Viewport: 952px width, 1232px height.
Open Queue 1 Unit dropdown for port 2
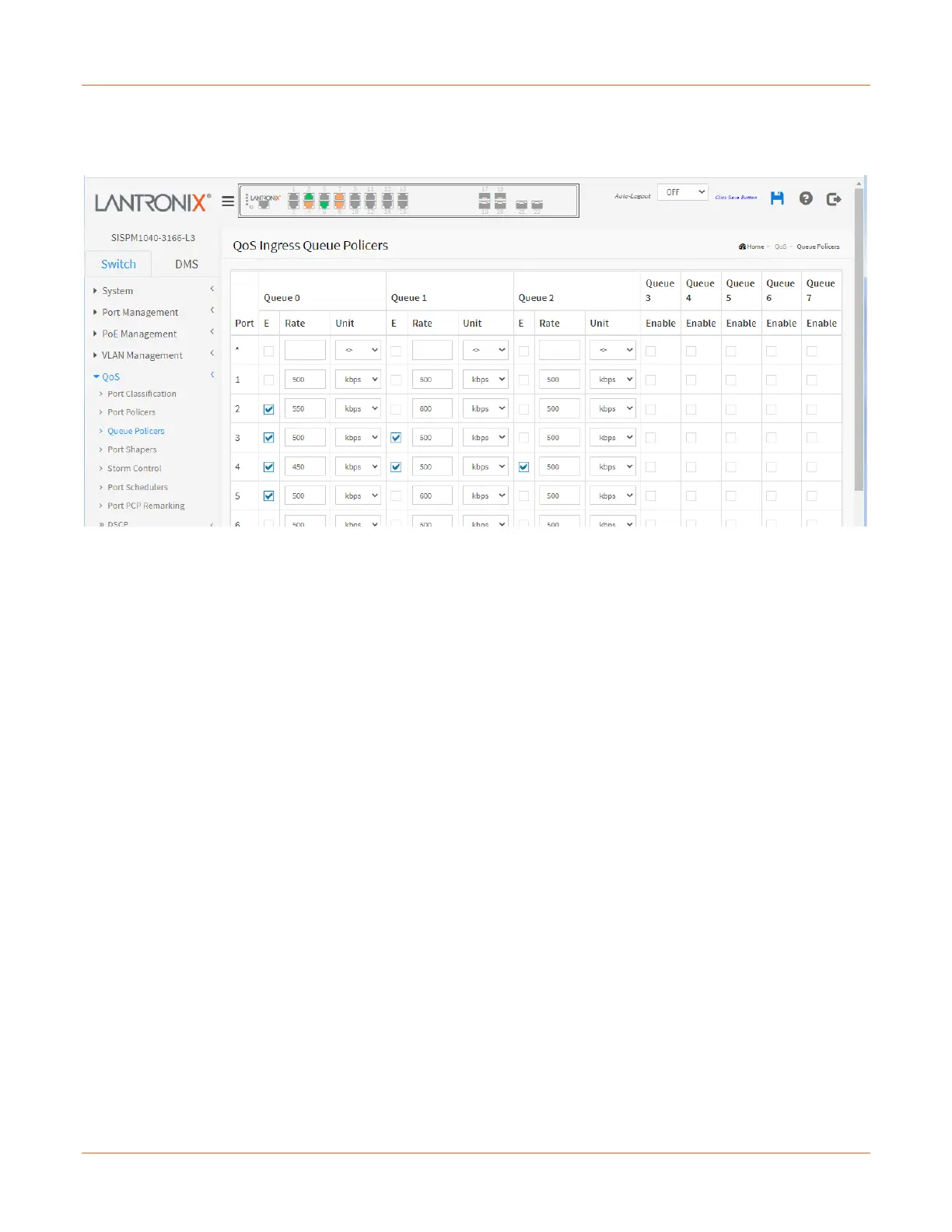tap(485, 408)
